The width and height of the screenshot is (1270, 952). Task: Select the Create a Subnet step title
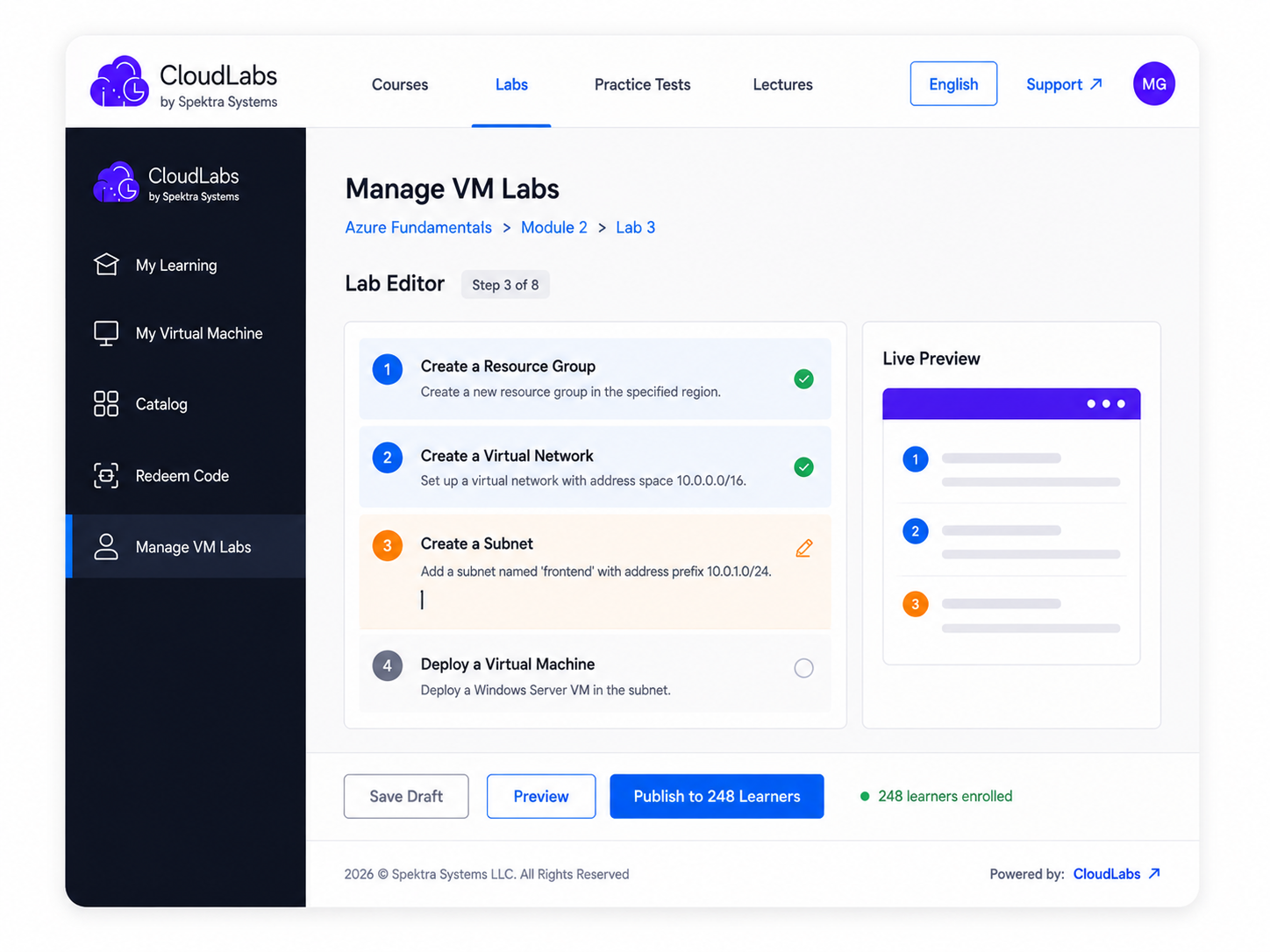point(476,543)
